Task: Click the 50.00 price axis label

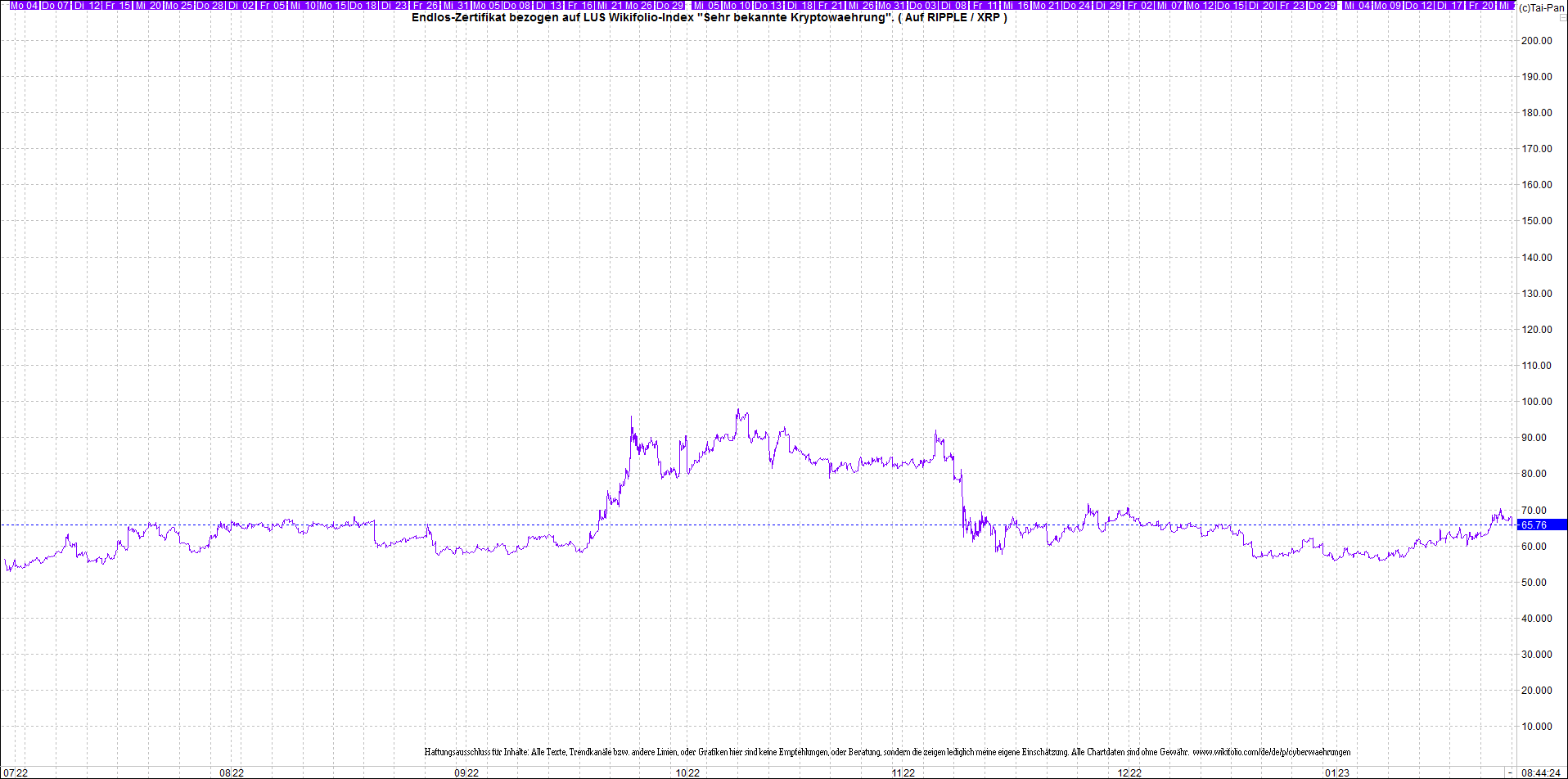Action: [x=1534, y=582]
